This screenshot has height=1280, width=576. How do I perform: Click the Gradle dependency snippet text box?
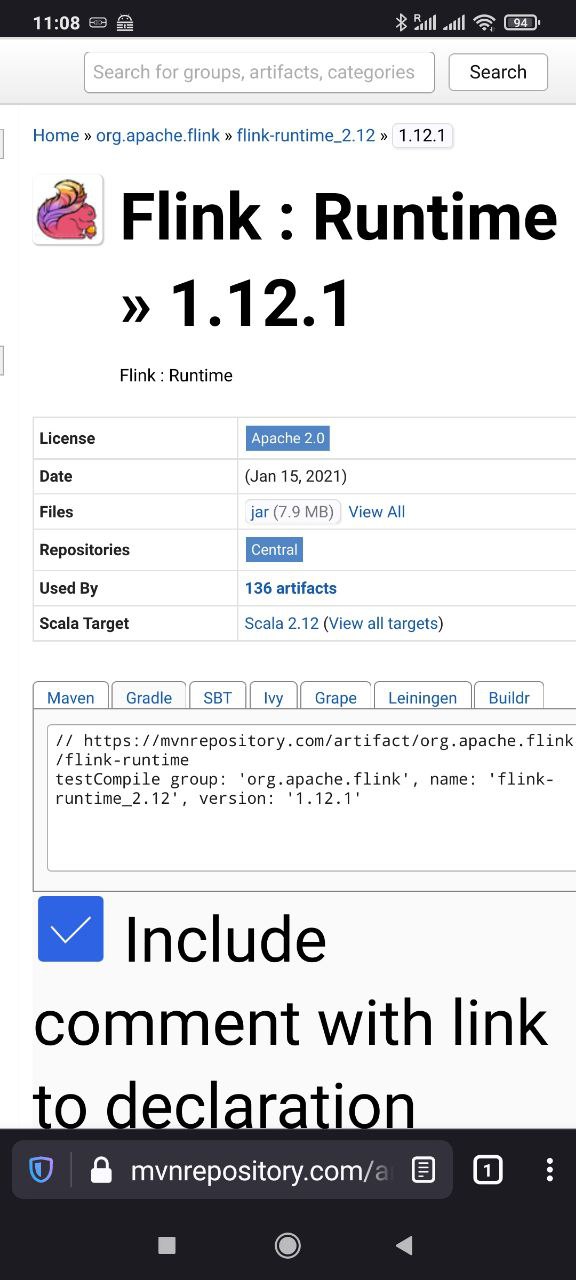click(312, 798)
